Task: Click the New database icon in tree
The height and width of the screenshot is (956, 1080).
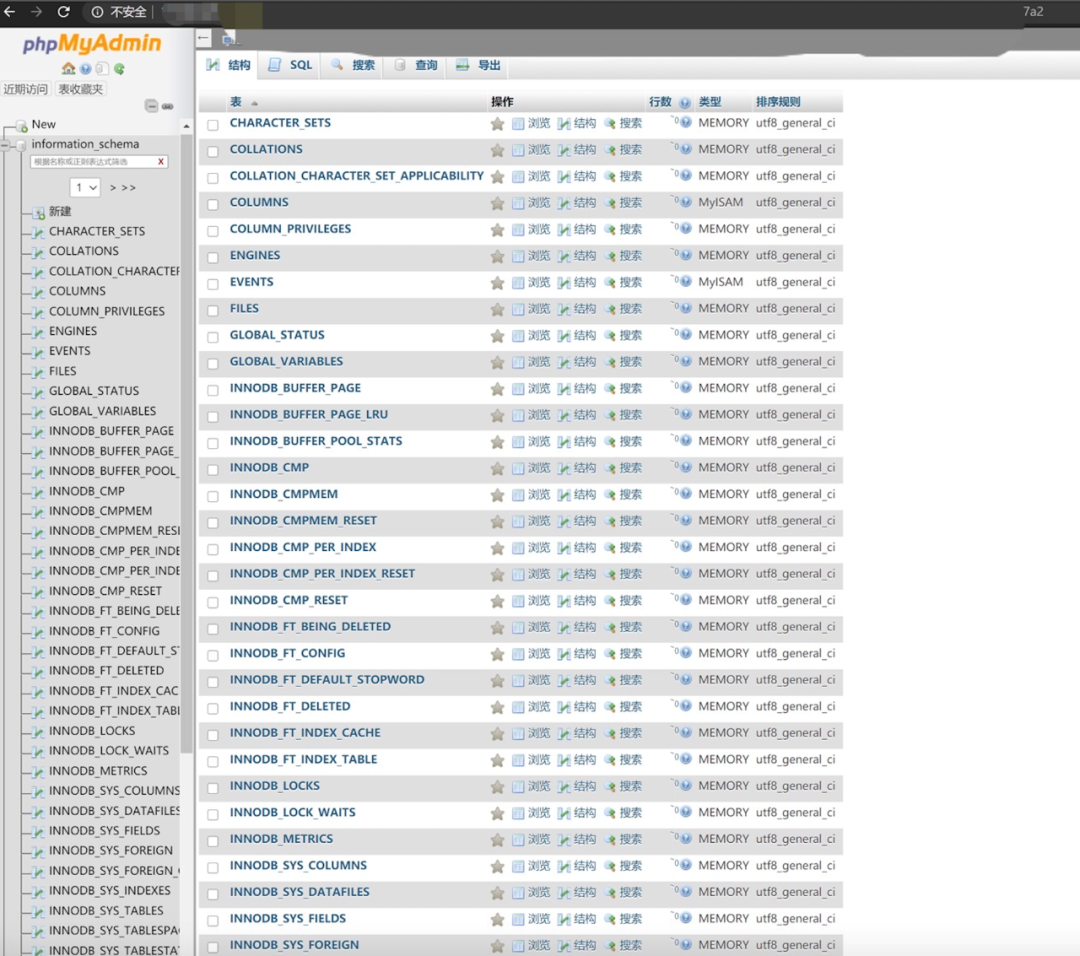Action: (x=22, y=125)
